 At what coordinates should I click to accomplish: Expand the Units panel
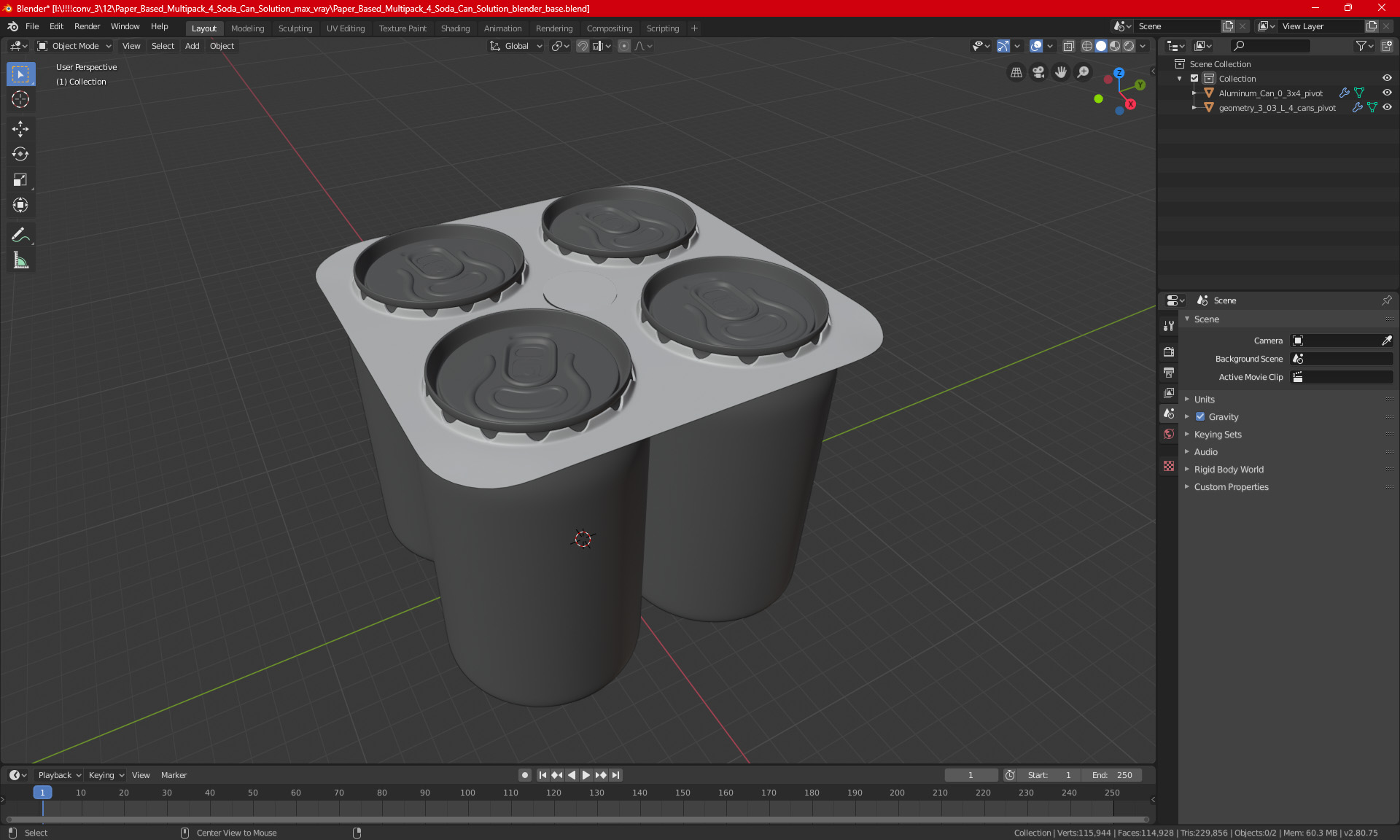[x=1204, y=399]
